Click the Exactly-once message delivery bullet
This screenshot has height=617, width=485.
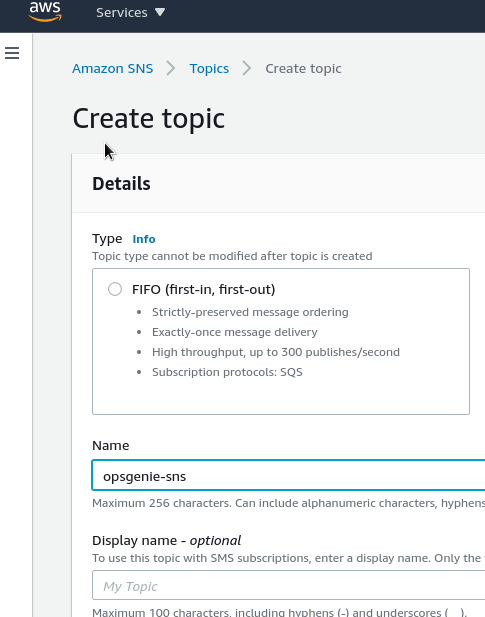pos(235,332)
